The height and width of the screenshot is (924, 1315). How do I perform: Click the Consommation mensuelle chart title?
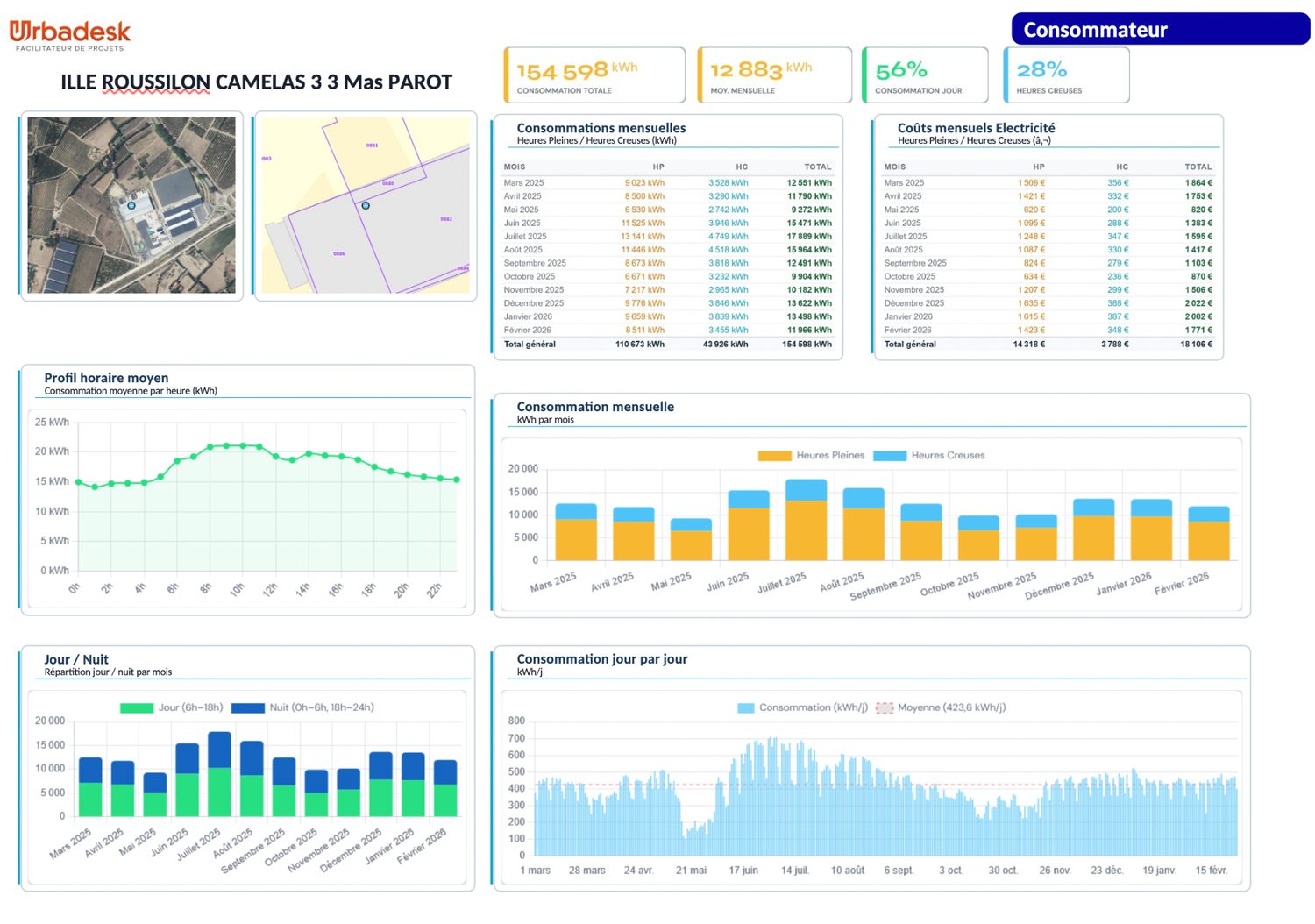coord(595,407)
